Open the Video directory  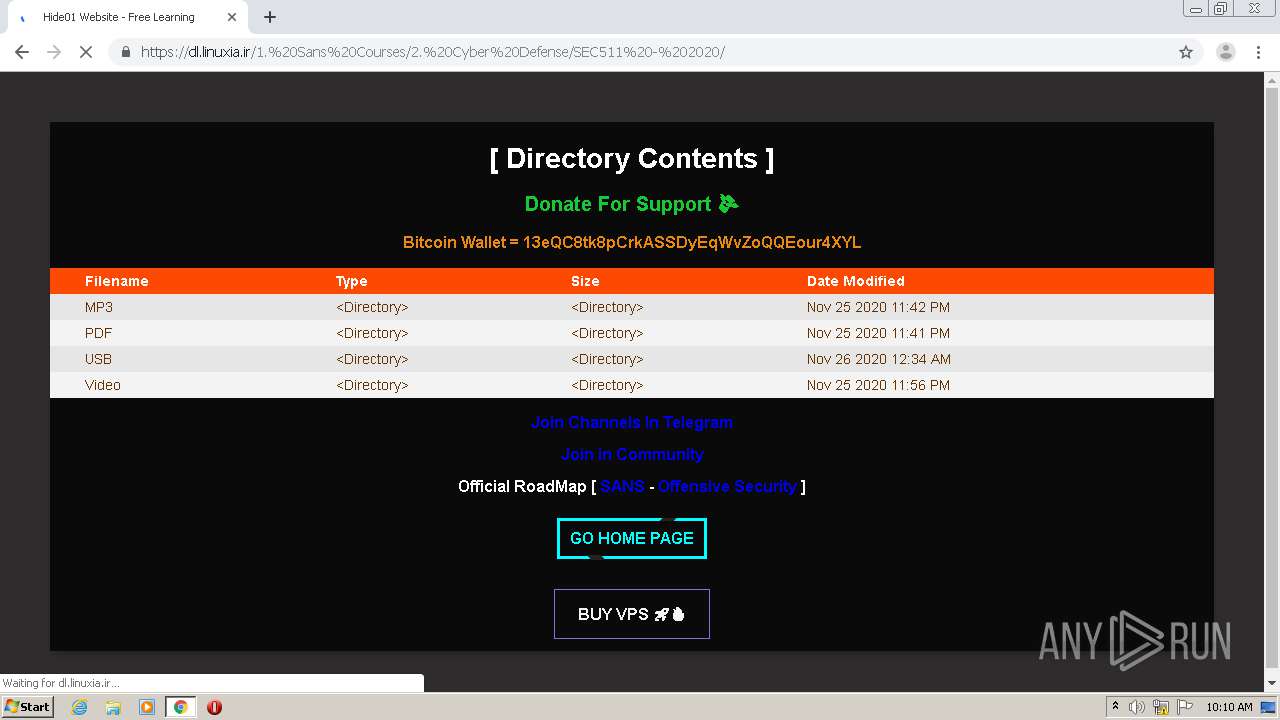click(x=103, y=385)
